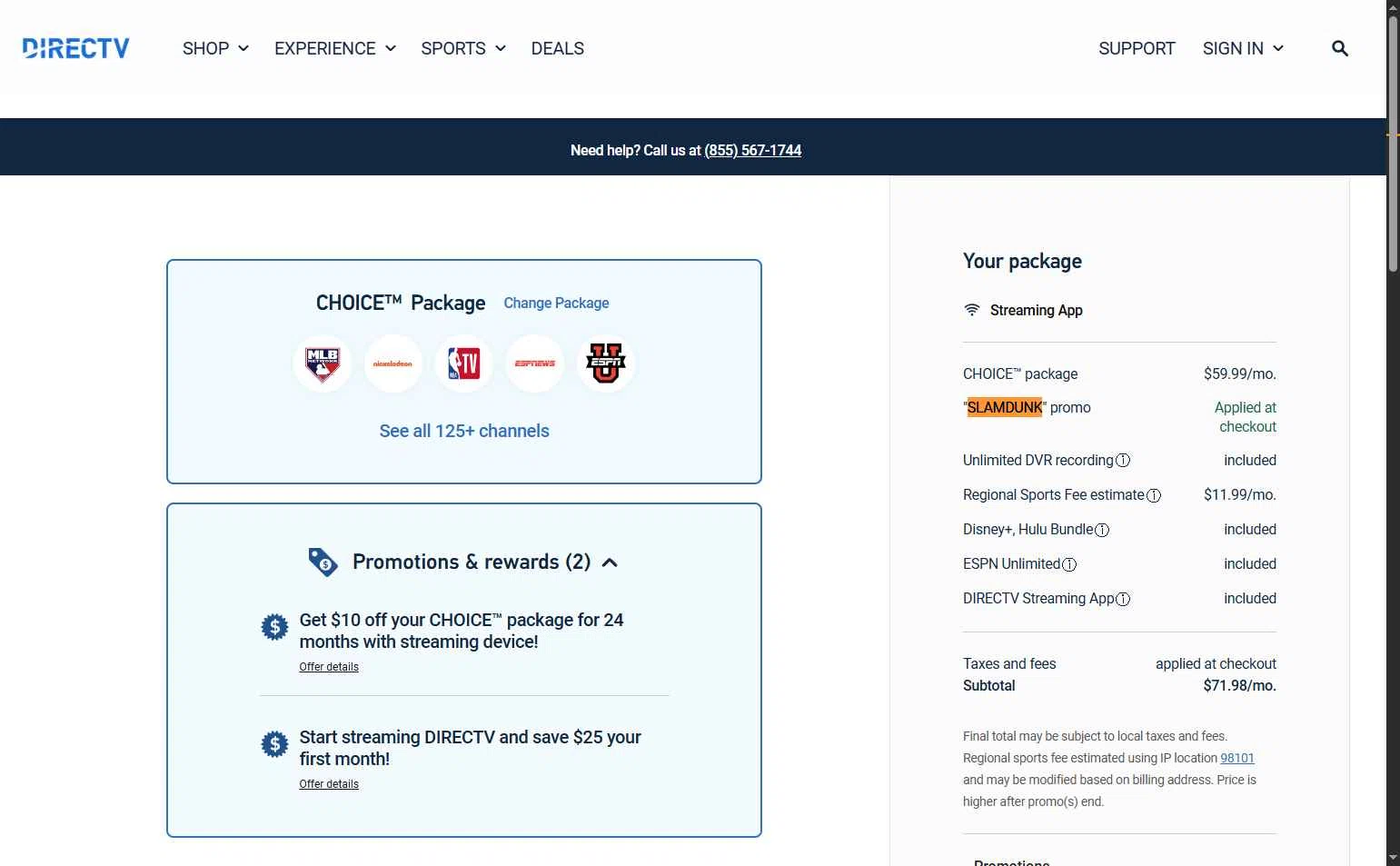Click the Change Package link

(x=556, y=303)
